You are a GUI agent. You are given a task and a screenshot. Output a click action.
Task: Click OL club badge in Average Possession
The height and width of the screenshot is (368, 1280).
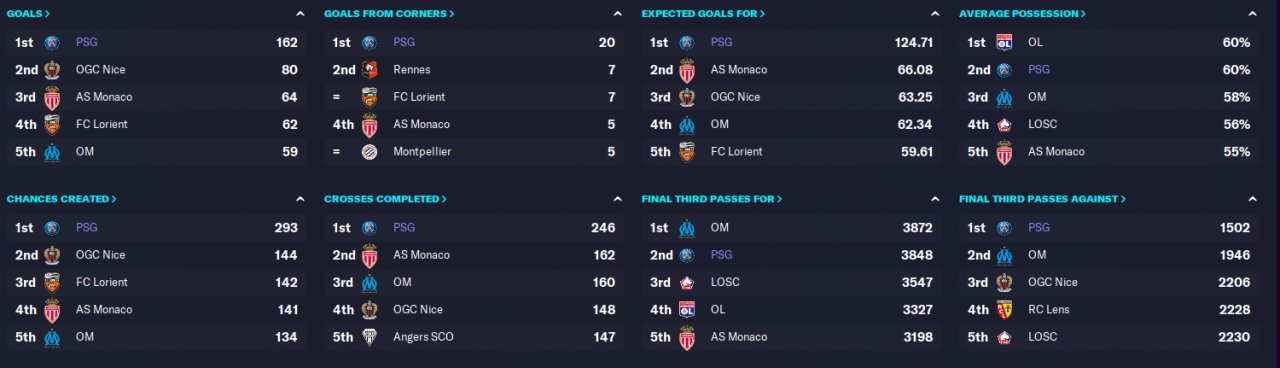tap(1004, 43)
